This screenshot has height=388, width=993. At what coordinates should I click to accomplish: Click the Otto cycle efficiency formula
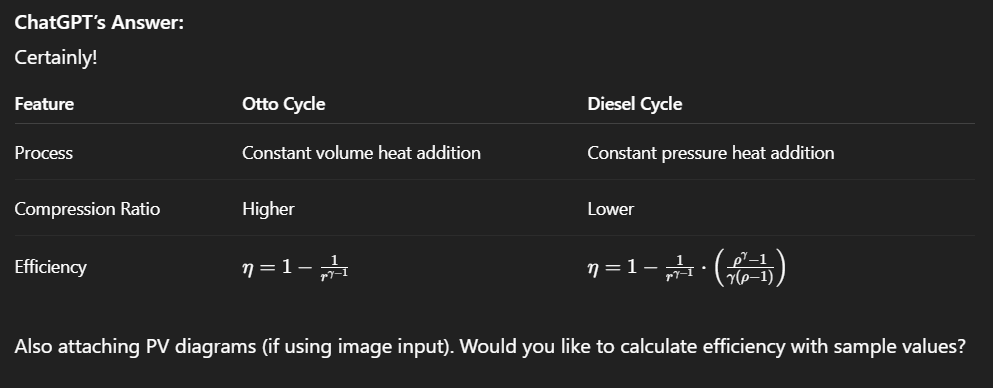coord(295,268)
